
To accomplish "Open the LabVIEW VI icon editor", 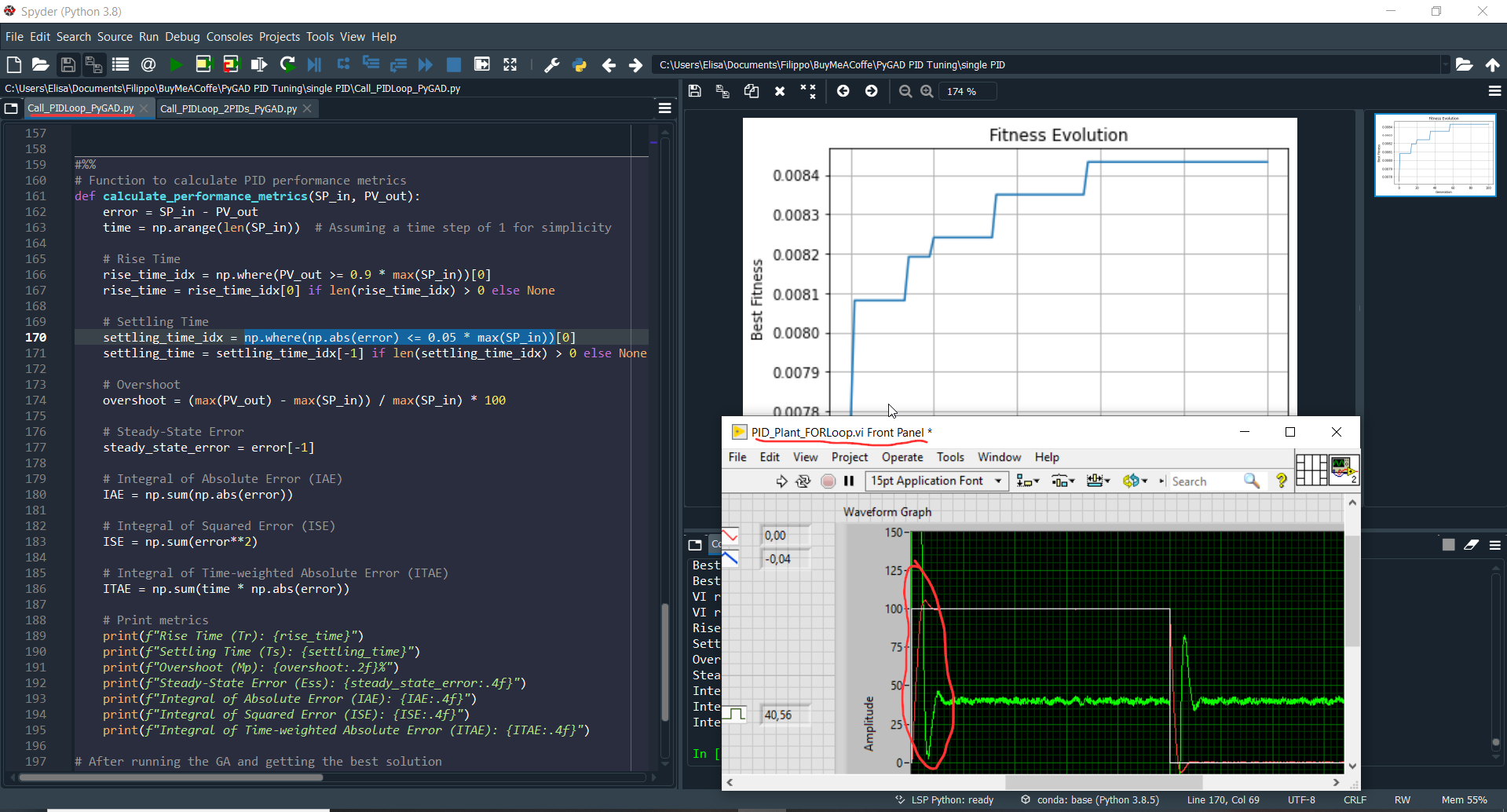I will 1344,470.
